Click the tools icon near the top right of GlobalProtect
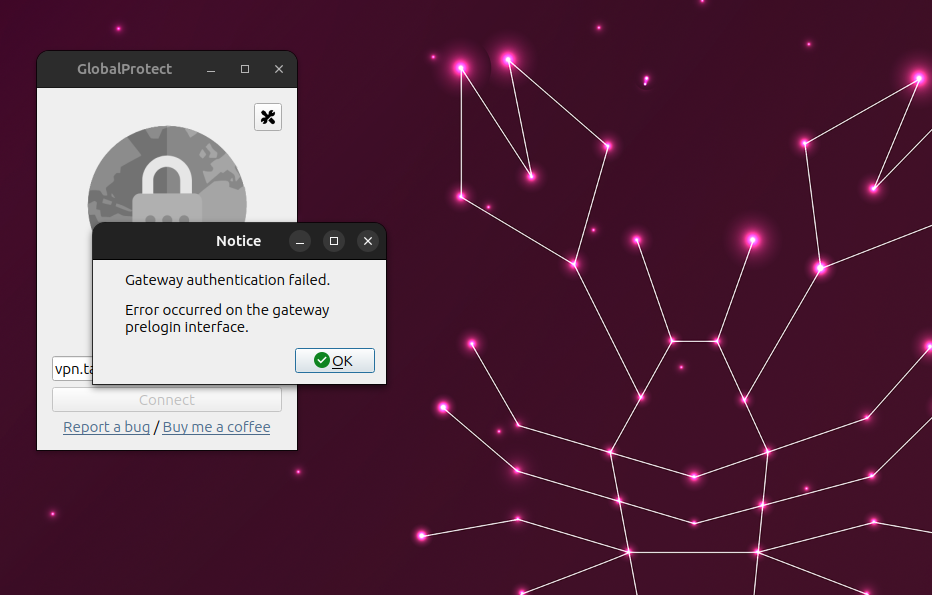The image size is (932, 595). tap(267, 116)
